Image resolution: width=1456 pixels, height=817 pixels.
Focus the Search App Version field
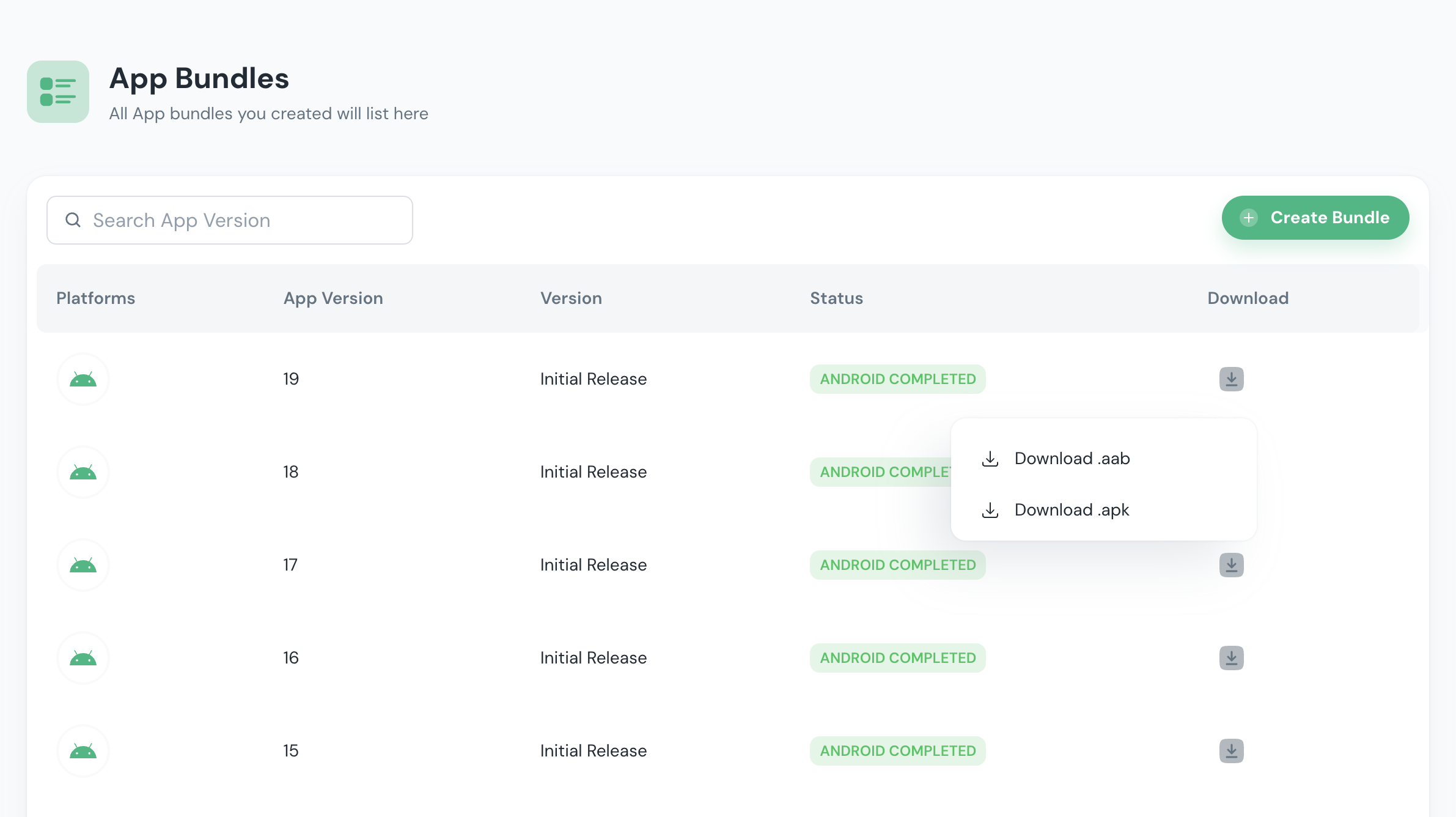pyautogui.click(x=245, y=220)
